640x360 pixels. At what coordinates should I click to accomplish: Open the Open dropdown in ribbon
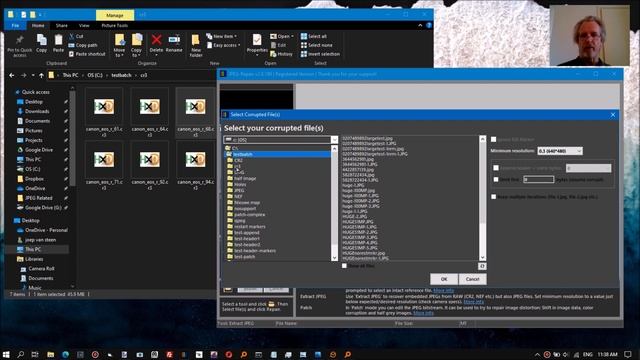(x=282, y=36)
